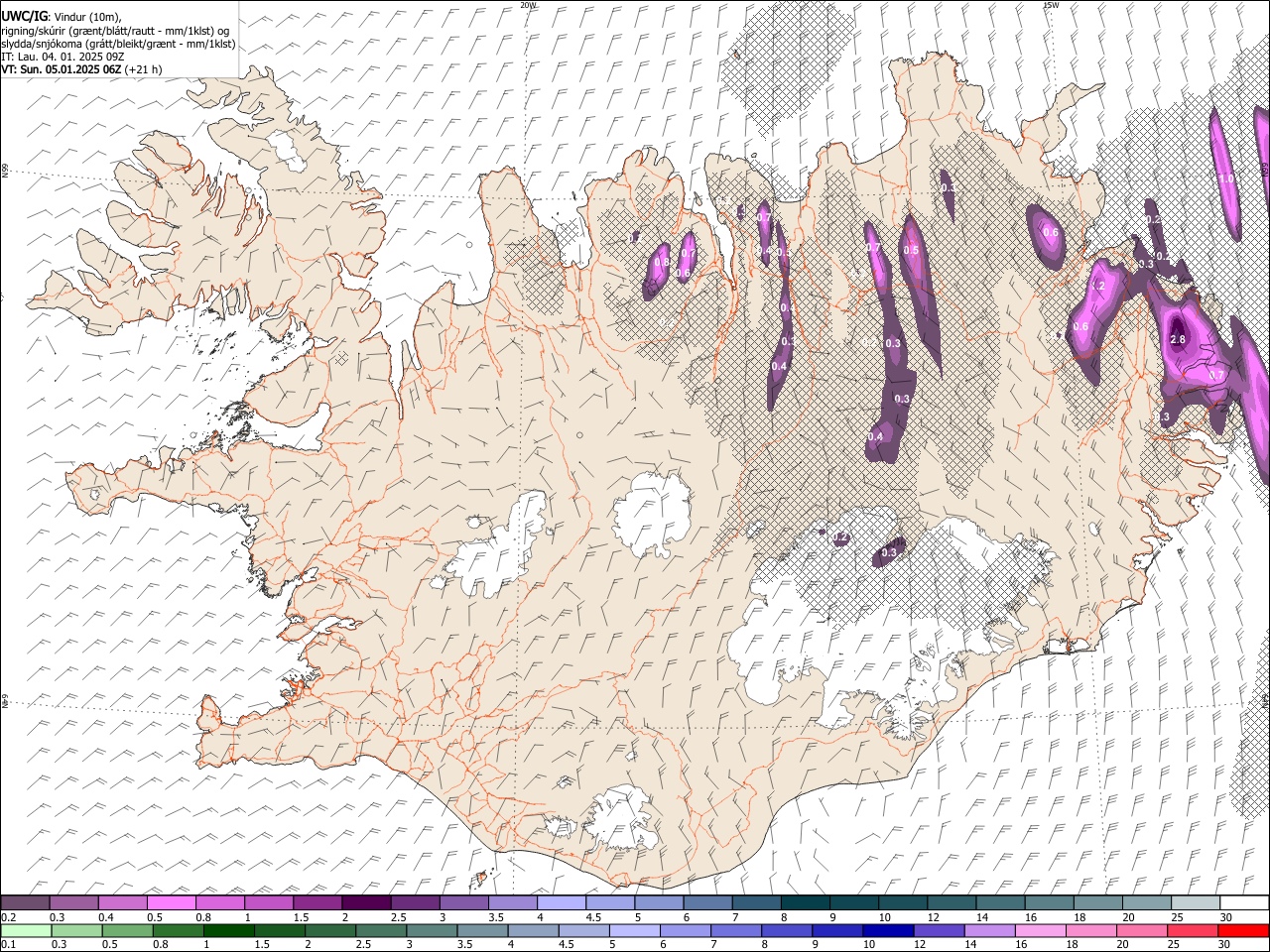Click the palest green lower swatch, 0.1 to 0.3

(x=25, y=930)
